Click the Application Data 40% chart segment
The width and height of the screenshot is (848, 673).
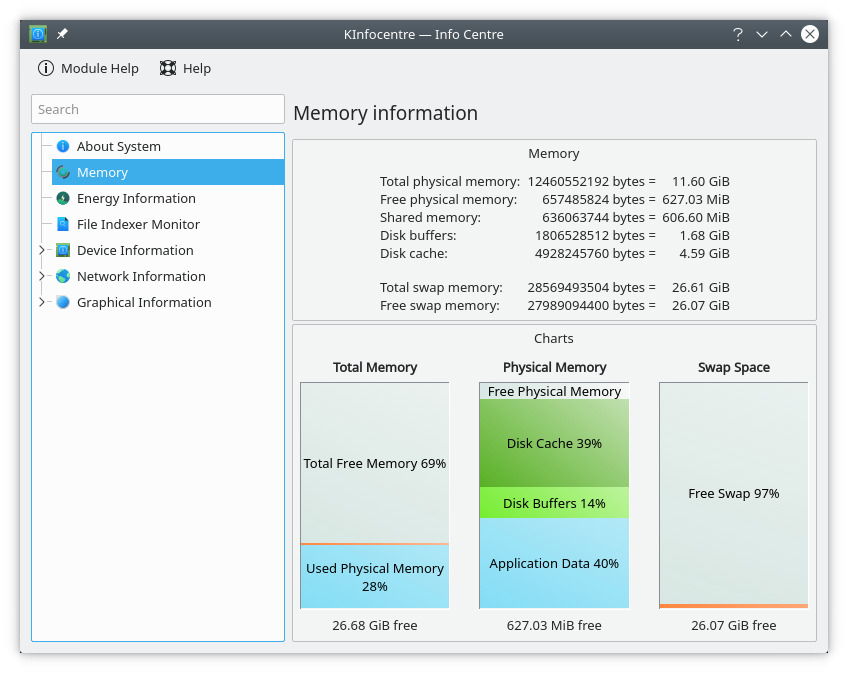[x=554, y=563]
